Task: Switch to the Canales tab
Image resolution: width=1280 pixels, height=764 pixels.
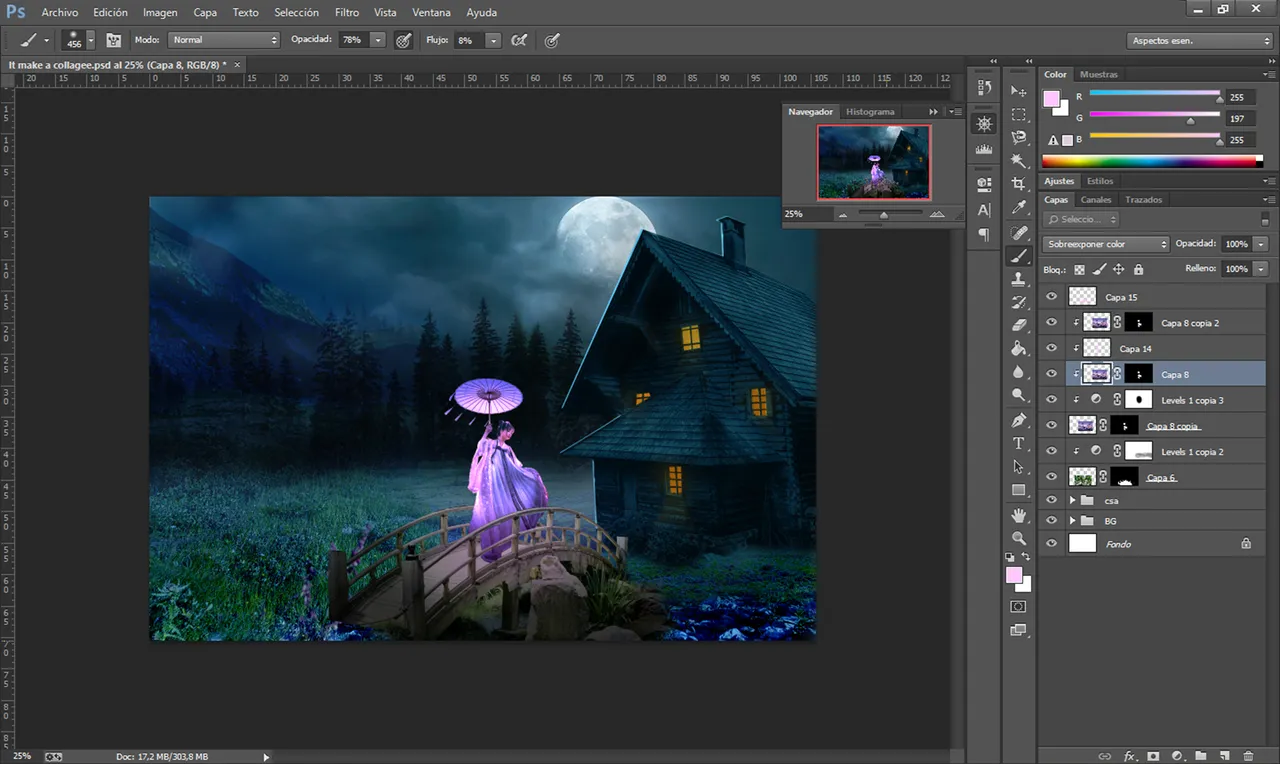Action: (1096, 200)
